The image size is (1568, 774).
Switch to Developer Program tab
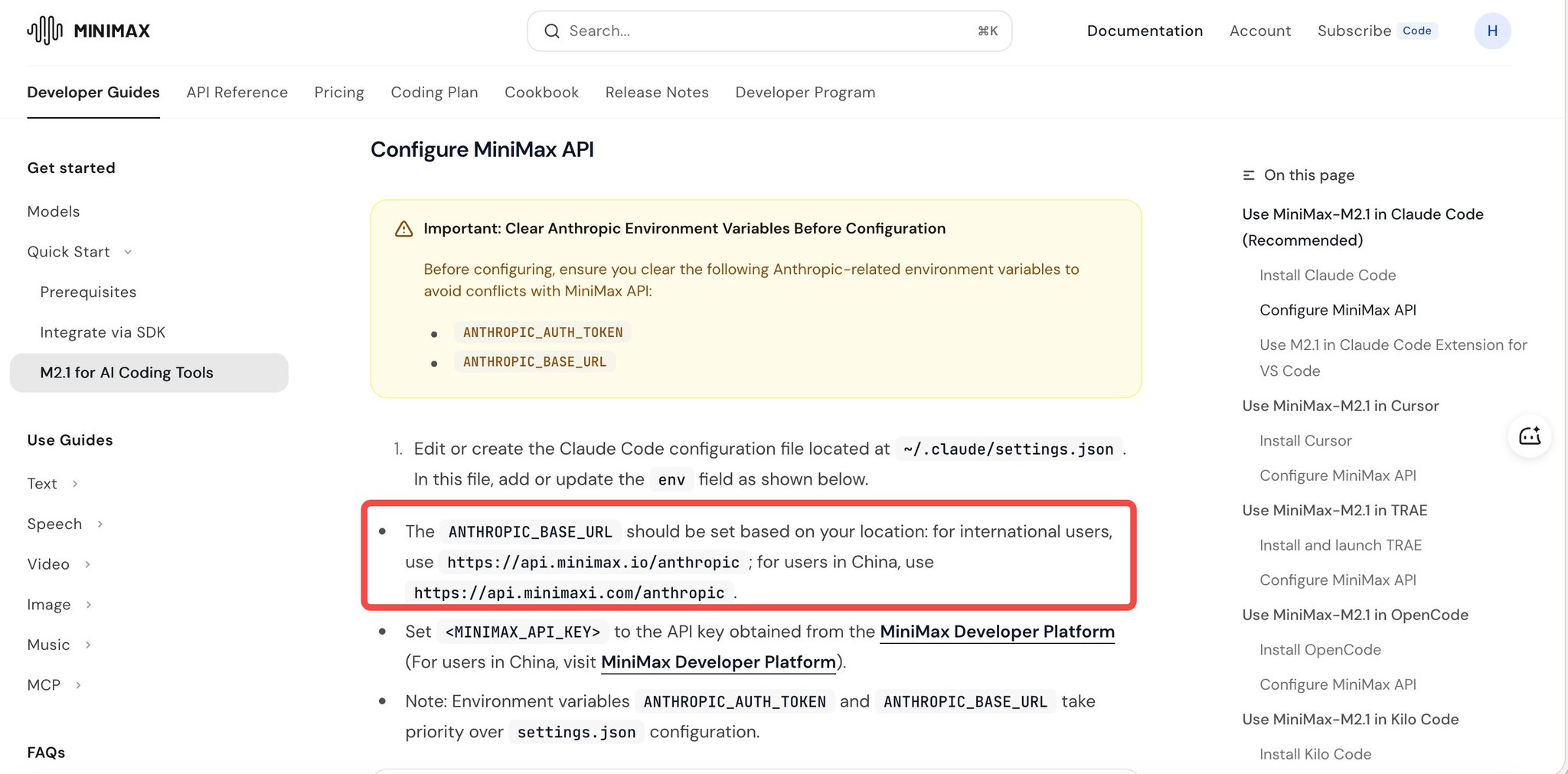pos(805,92)
